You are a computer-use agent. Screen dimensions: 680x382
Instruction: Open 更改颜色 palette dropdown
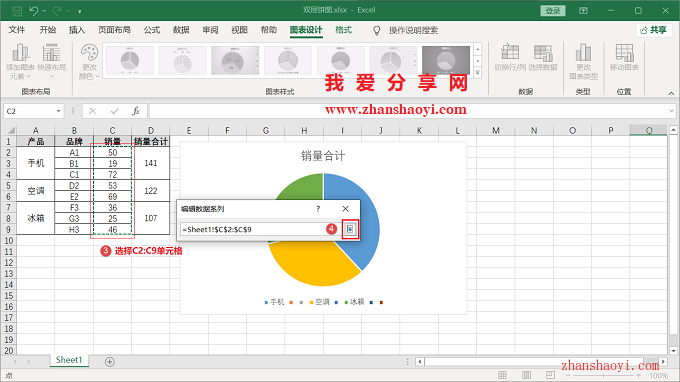click(x=89, y=62)
